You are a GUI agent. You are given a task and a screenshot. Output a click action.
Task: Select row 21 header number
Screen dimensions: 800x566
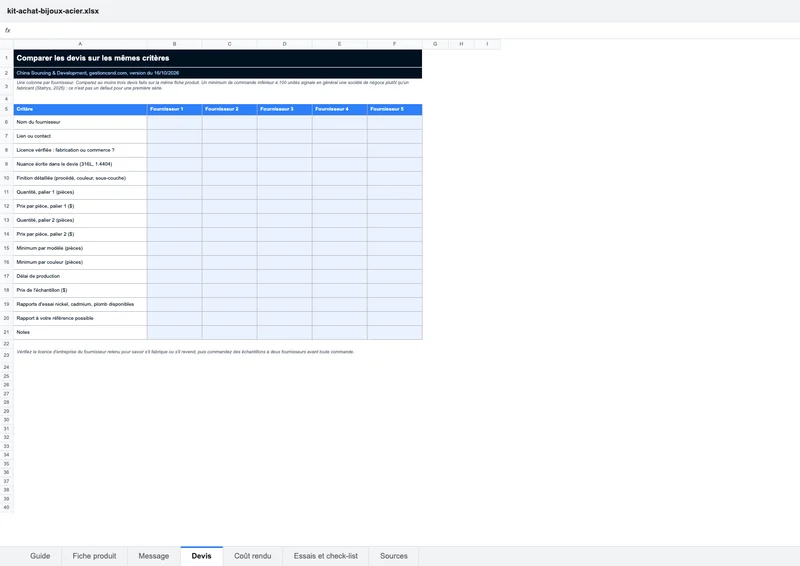pyautogui.click(x=7, y=332)
